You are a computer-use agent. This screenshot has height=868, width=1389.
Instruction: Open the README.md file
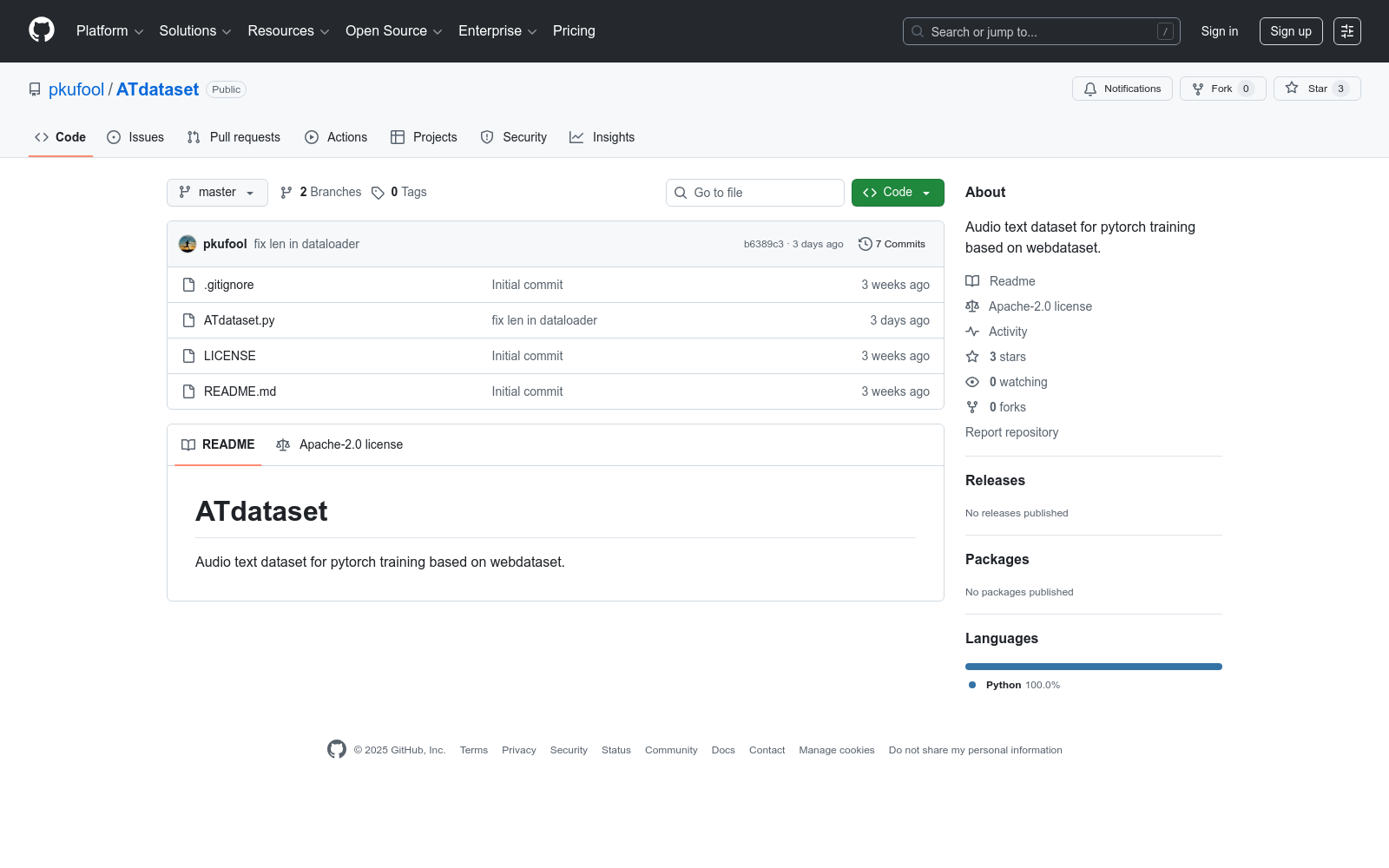(x=240, y=391)
